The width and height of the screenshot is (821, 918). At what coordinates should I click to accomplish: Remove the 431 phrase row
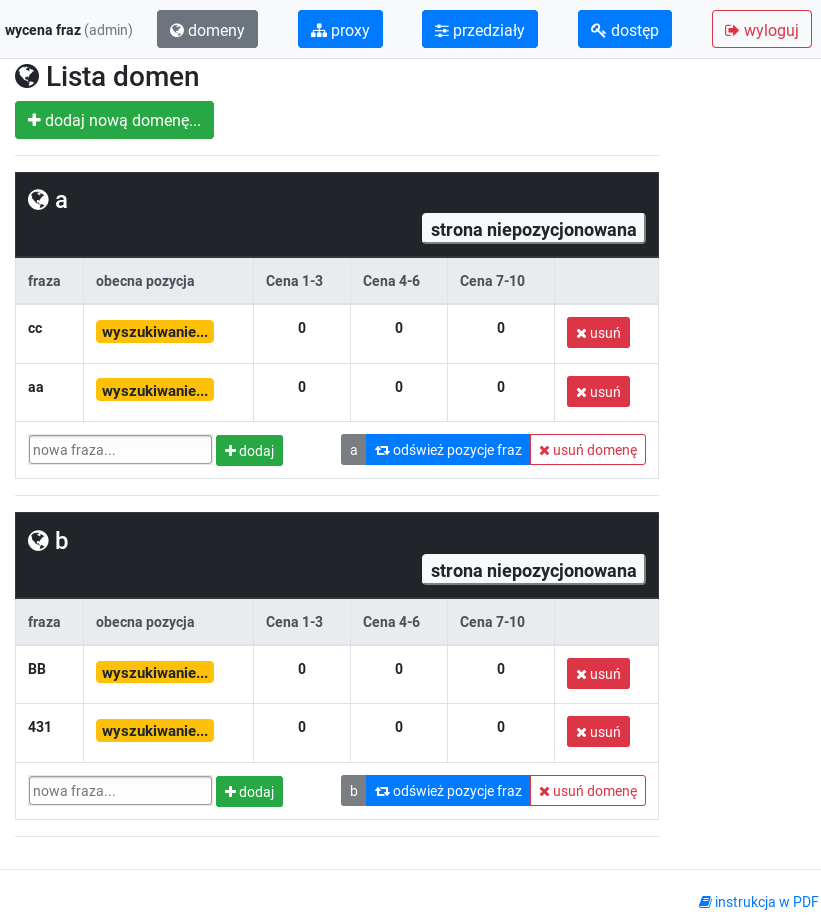pyautogui.click(x=598, y=732)
